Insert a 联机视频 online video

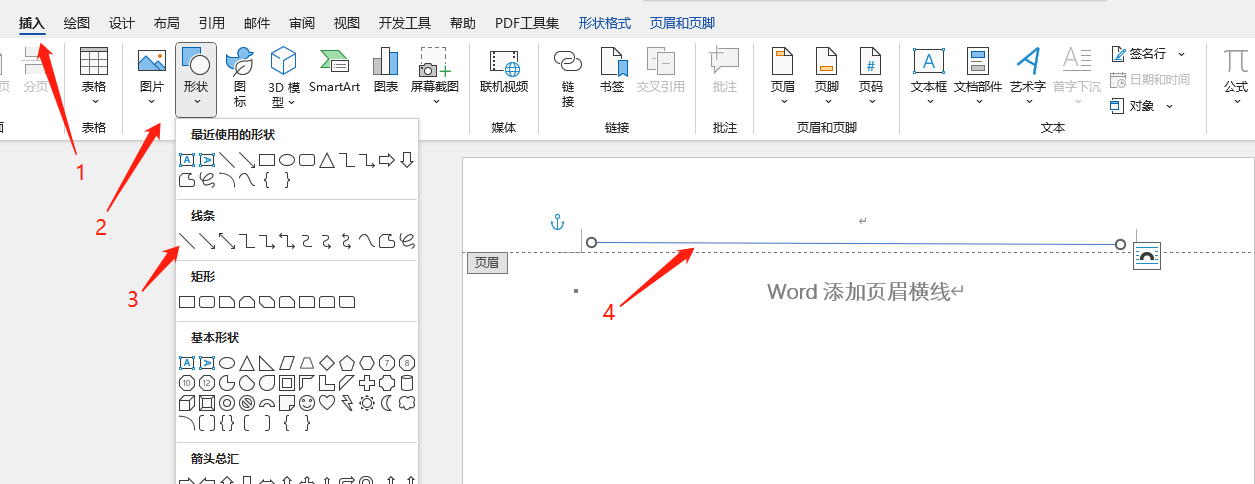coord(504,70)
